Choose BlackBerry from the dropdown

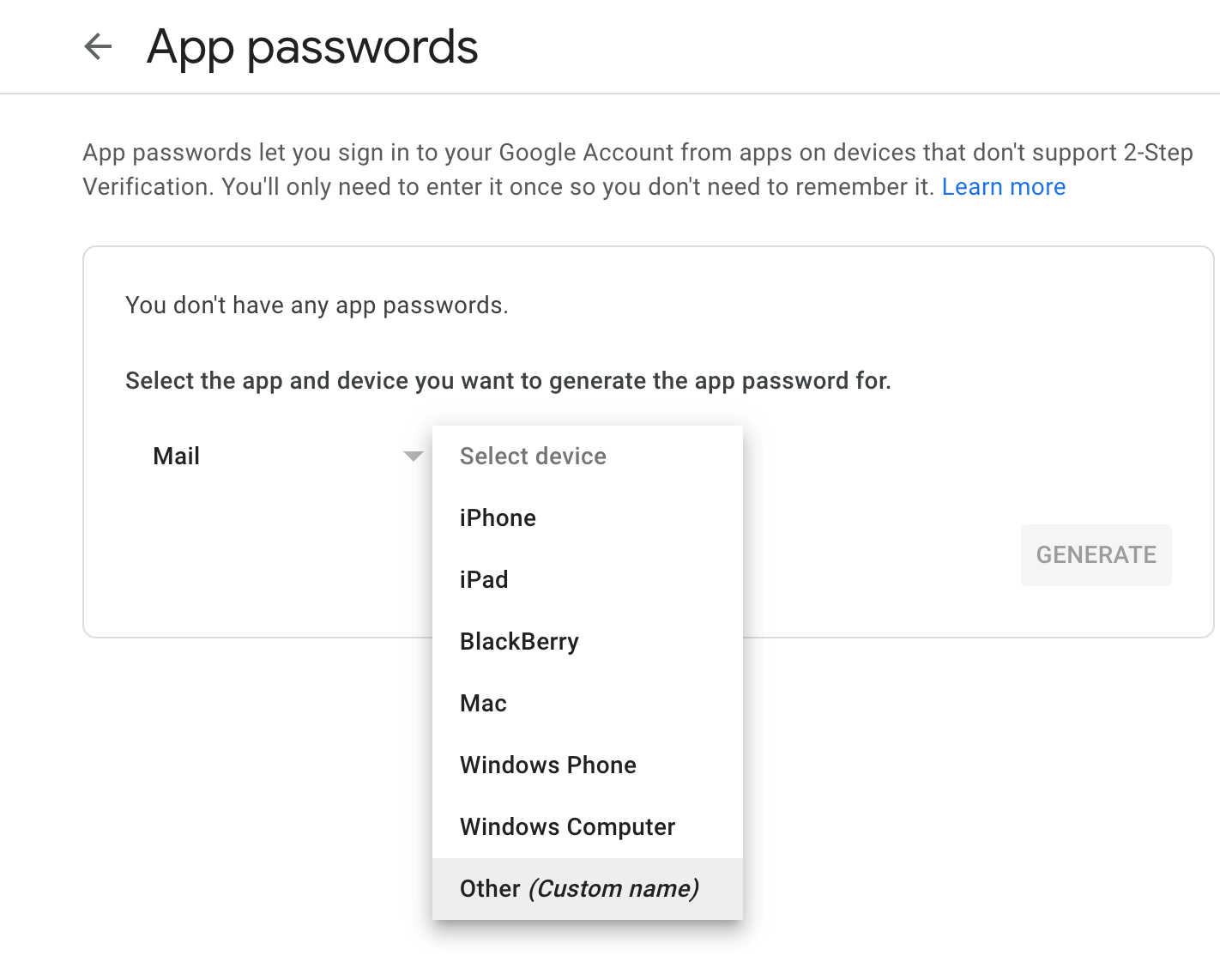pyautogui.click(x=518, y=641)
